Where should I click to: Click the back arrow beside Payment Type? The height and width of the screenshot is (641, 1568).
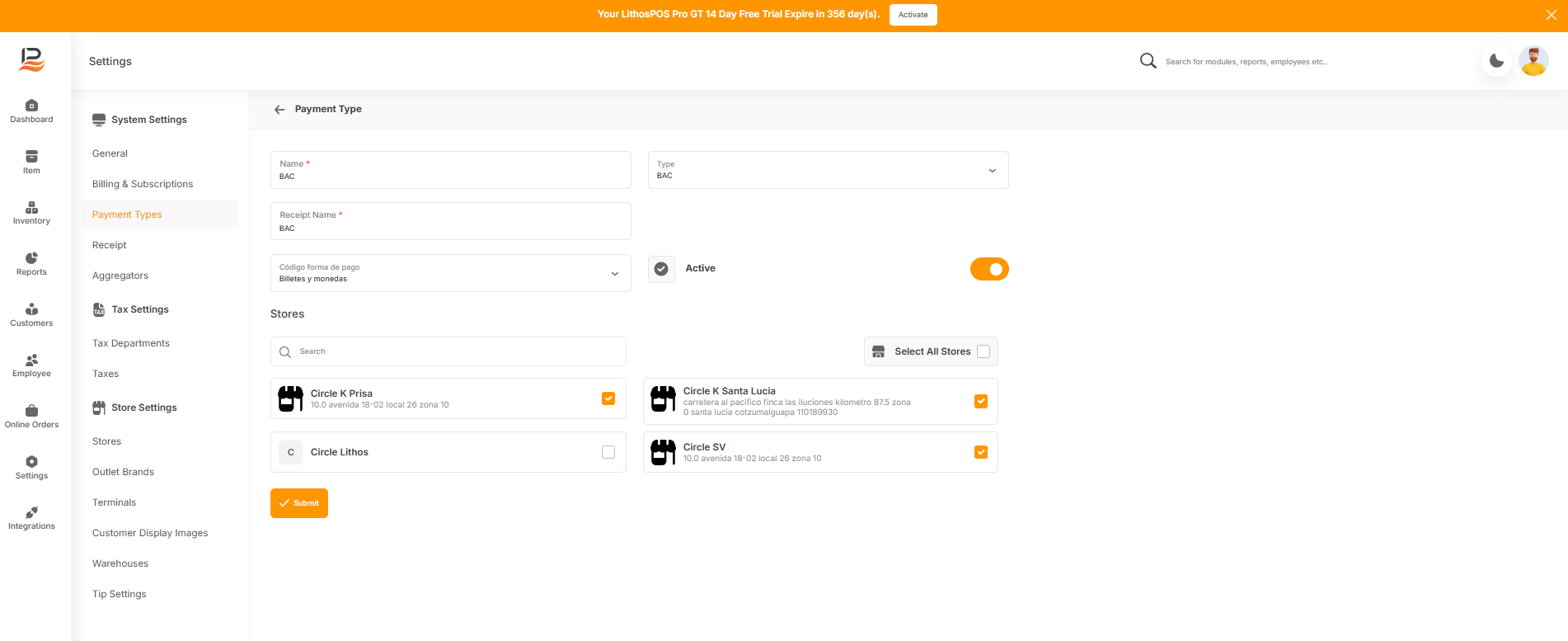(279, 109)
